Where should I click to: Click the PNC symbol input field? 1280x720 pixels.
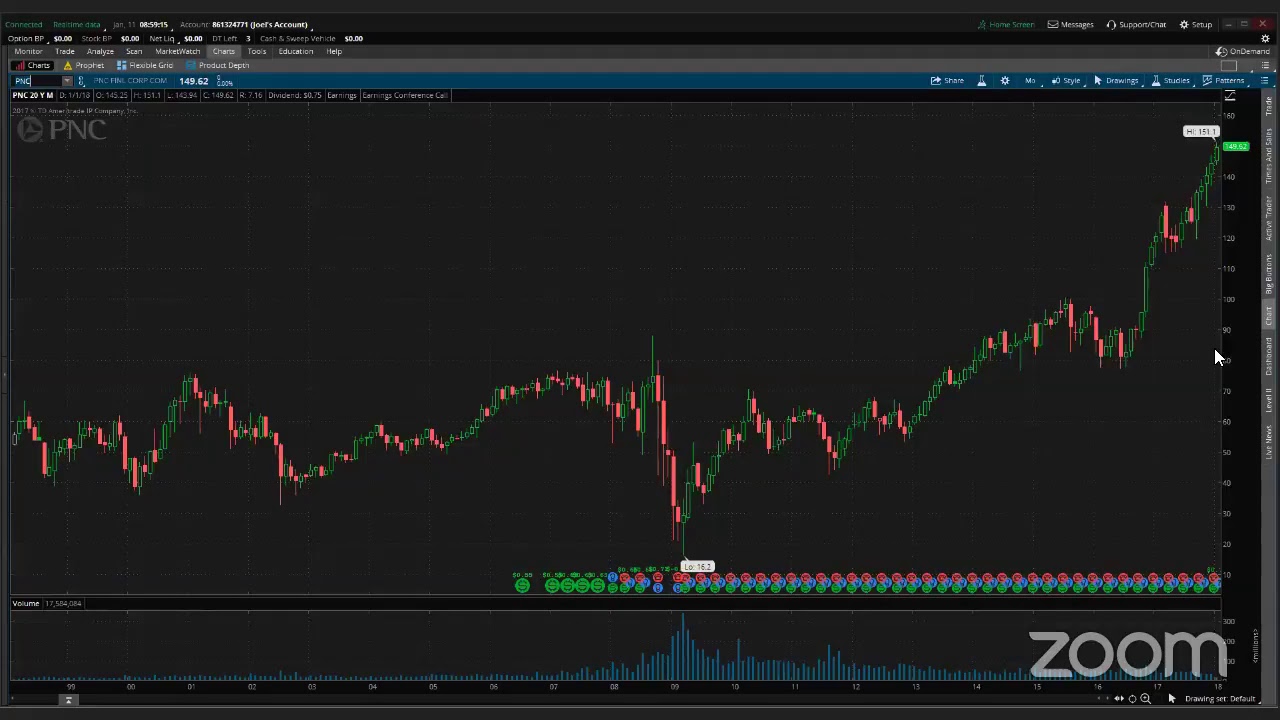[x=37, y=81]
